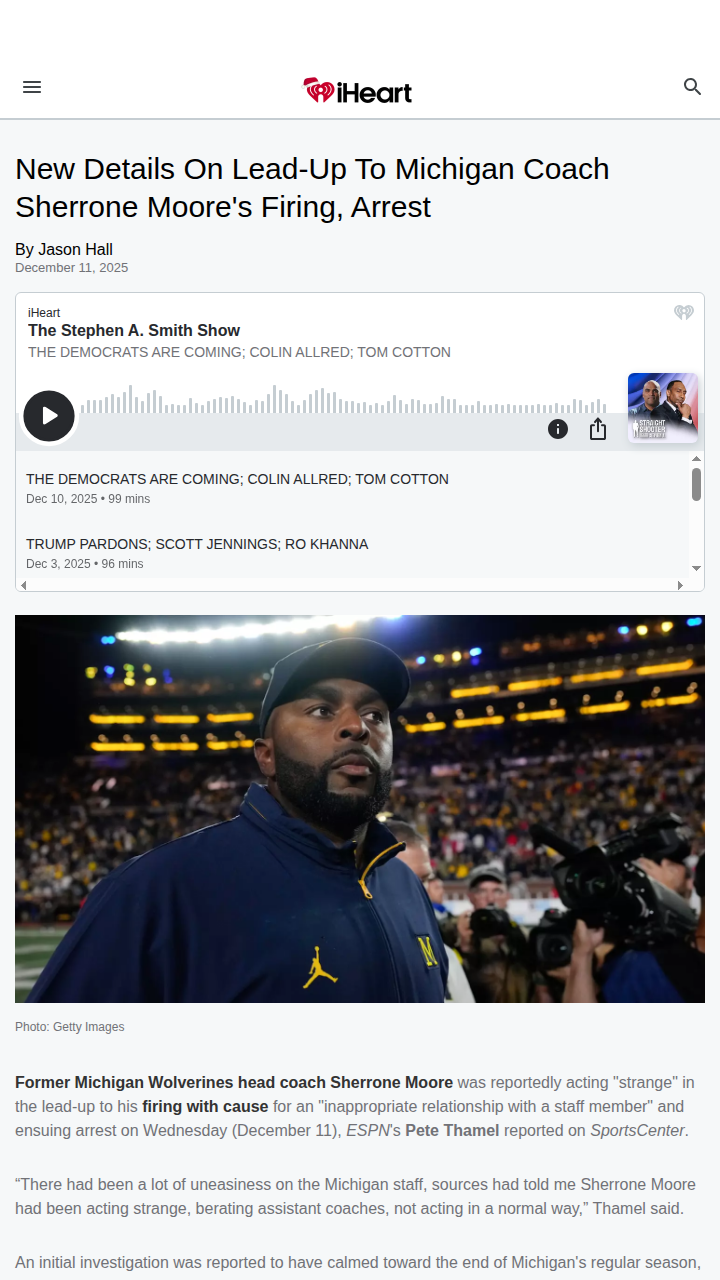Screen dimensions: 720x1280
Task: Follow the Former Michigan Wolverines head coach link
Action: point(234,1082)
